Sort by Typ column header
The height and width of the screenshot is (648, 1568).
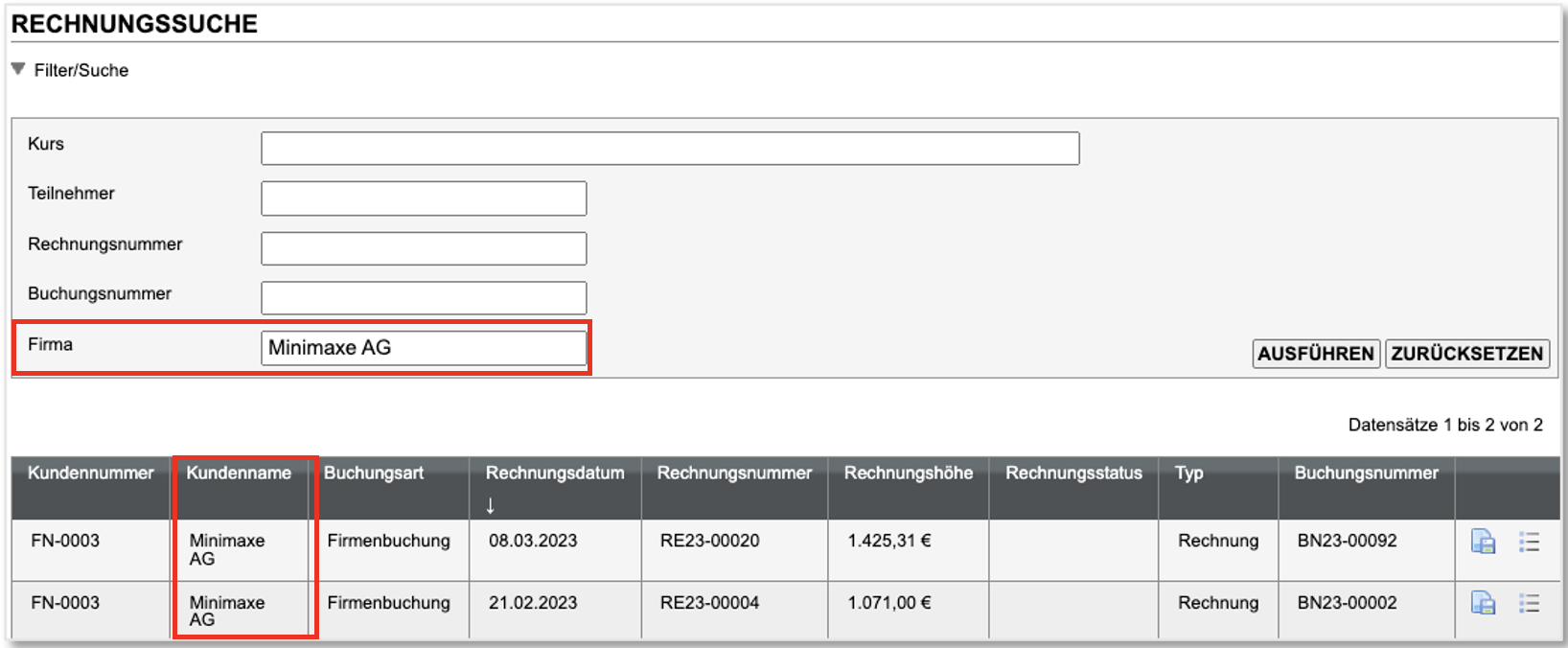pyautogui.click(x=1188, y=473)
